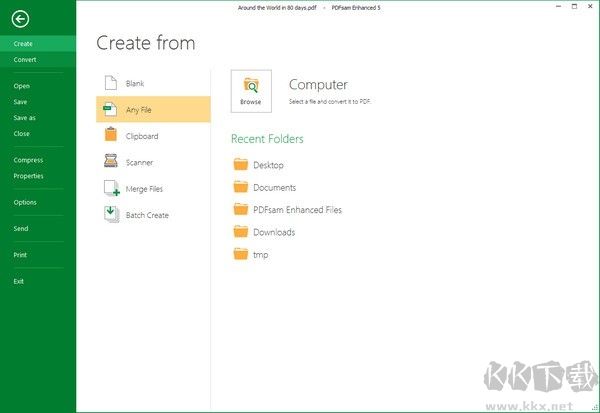Click the Browse folder button
Screen dimensions: 600x413
tap(251, 91)
